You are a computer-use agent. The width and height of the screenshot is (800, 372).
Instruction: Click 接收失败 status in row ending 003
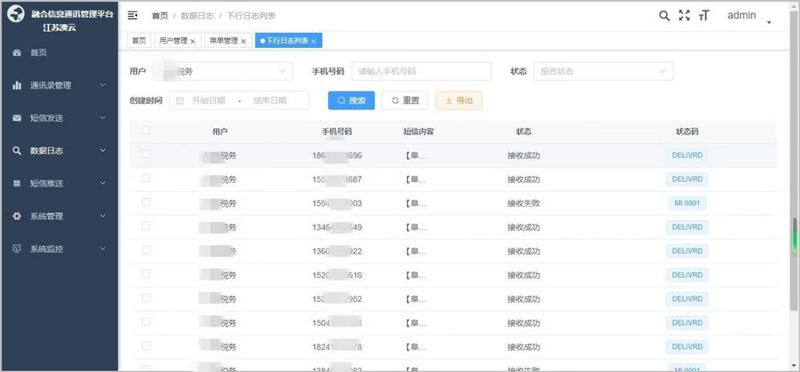point(523,203)
